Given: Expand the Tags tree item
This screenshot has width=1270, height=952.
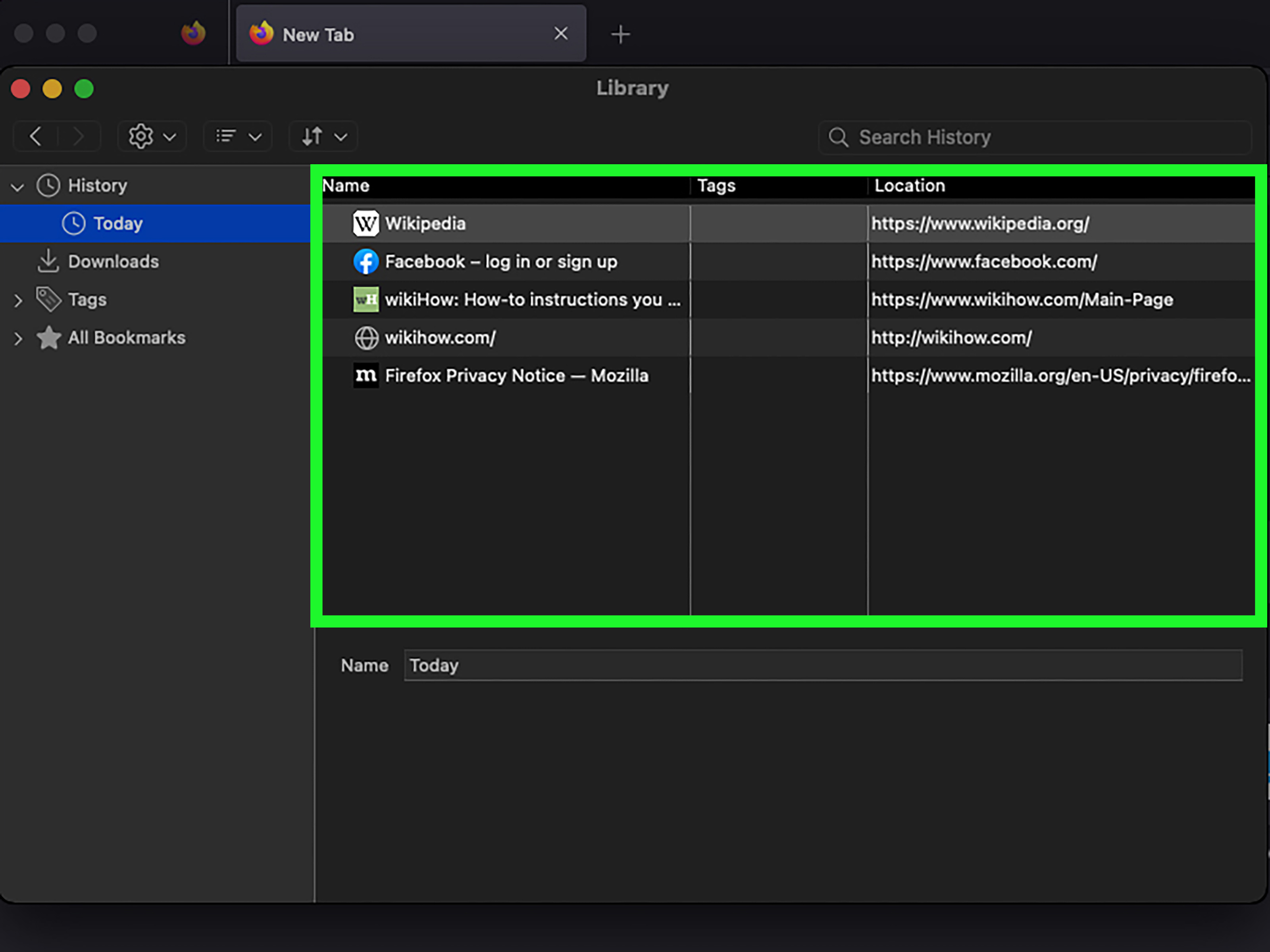Looking at the screenshot, I should (18, 300).
